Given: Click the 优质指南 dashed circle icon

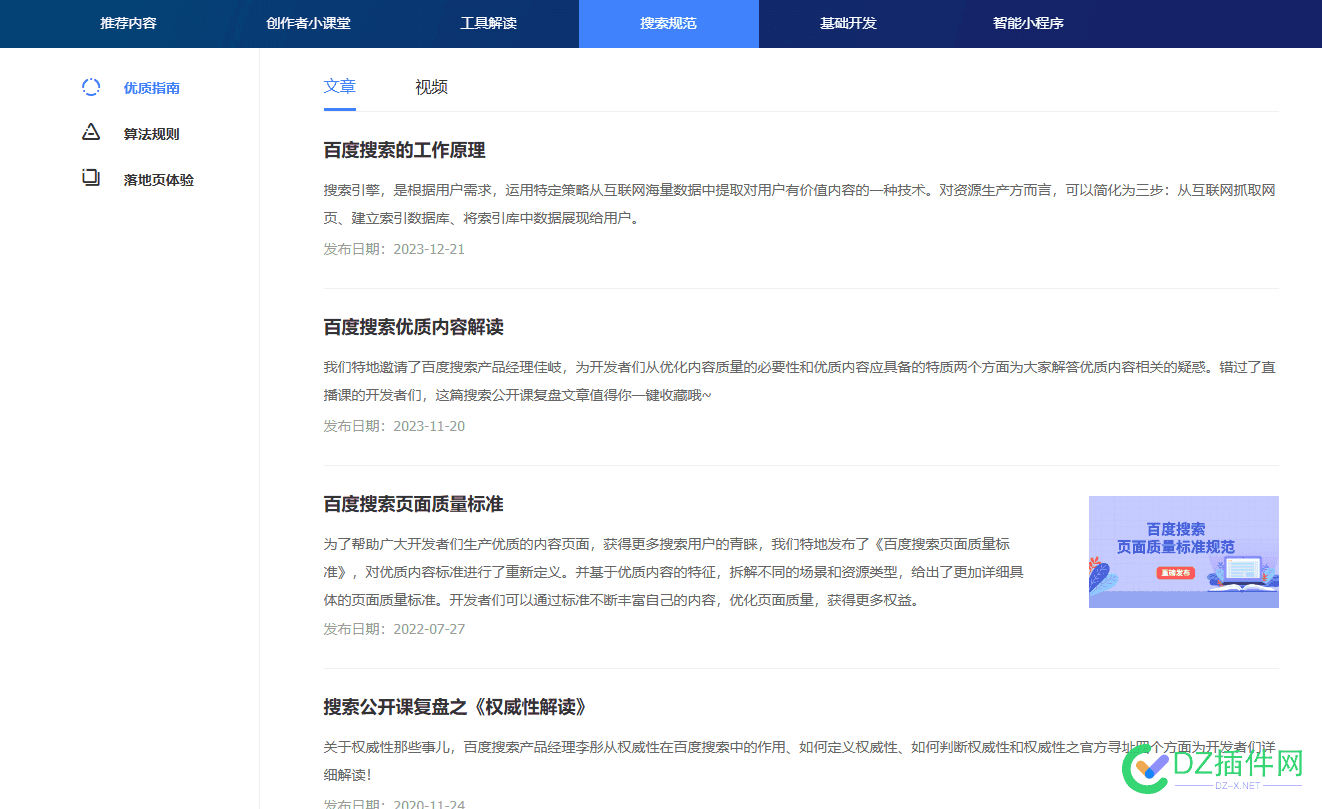Looking at the screenshot, I should pos(91,87).
